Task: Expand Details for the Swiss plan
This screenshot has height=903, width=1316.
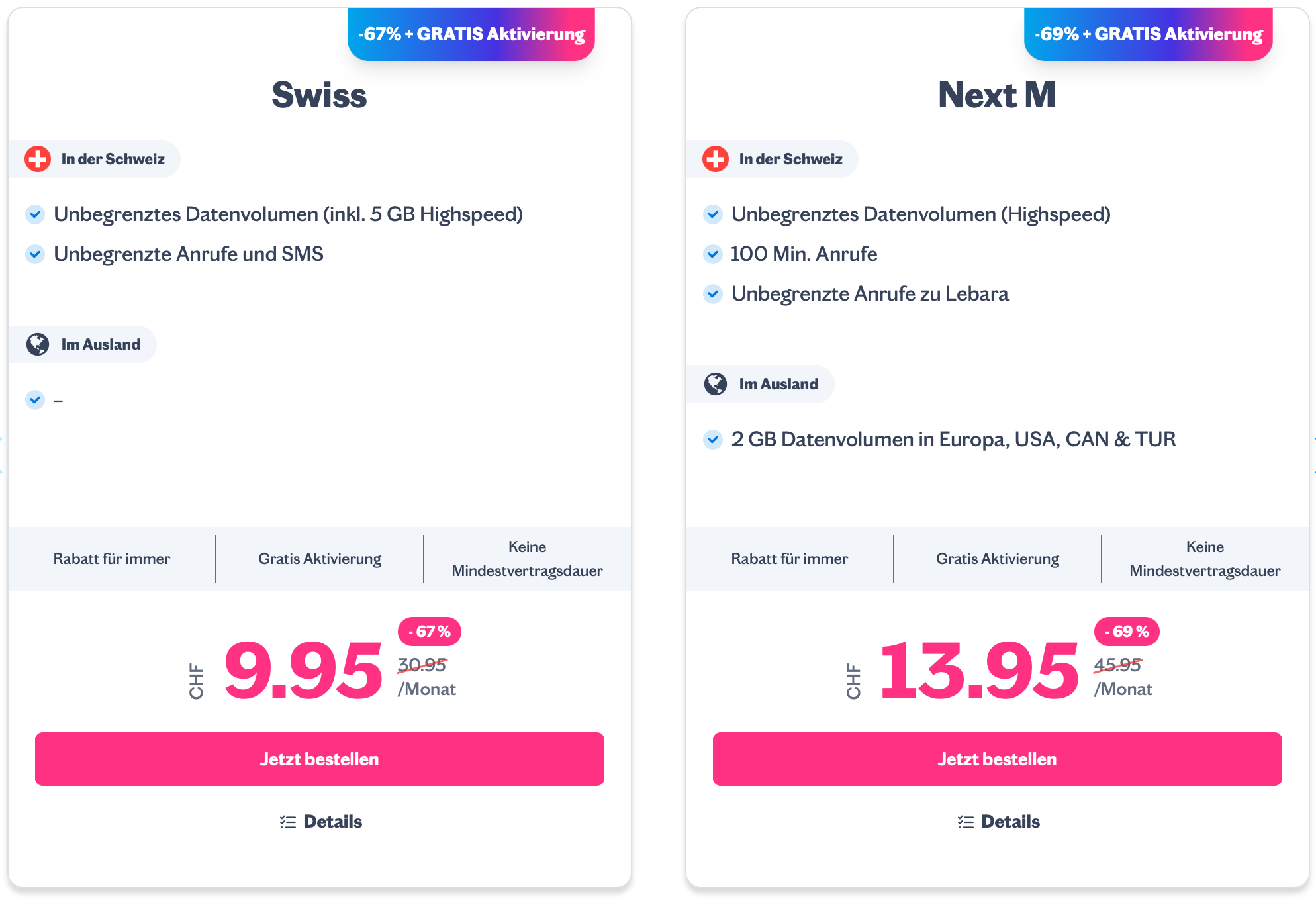Action: click(x=332, y=822)
